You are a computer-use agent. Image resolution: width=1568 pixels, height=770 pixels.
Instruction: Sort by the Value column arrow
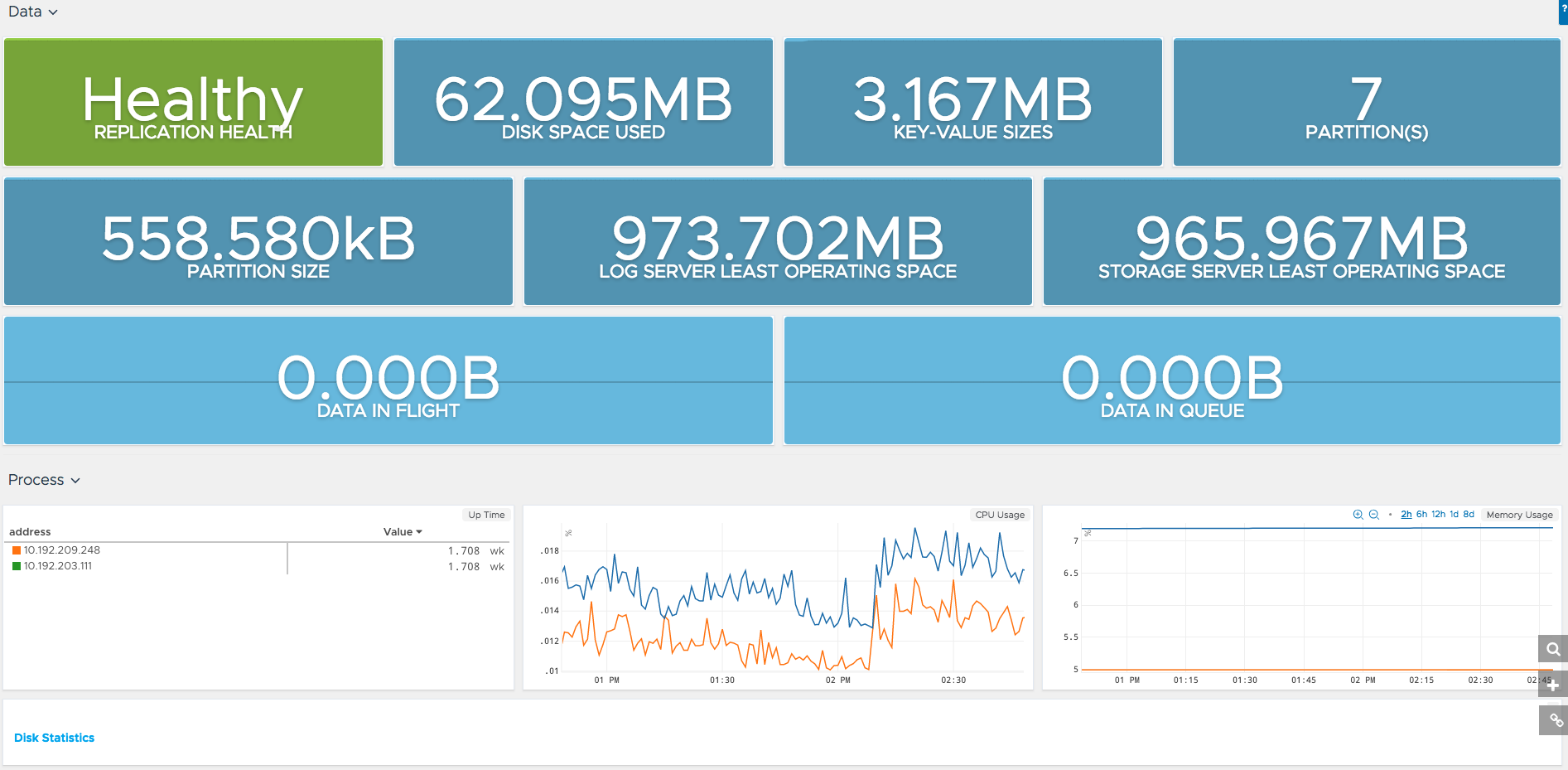[419, 532]
